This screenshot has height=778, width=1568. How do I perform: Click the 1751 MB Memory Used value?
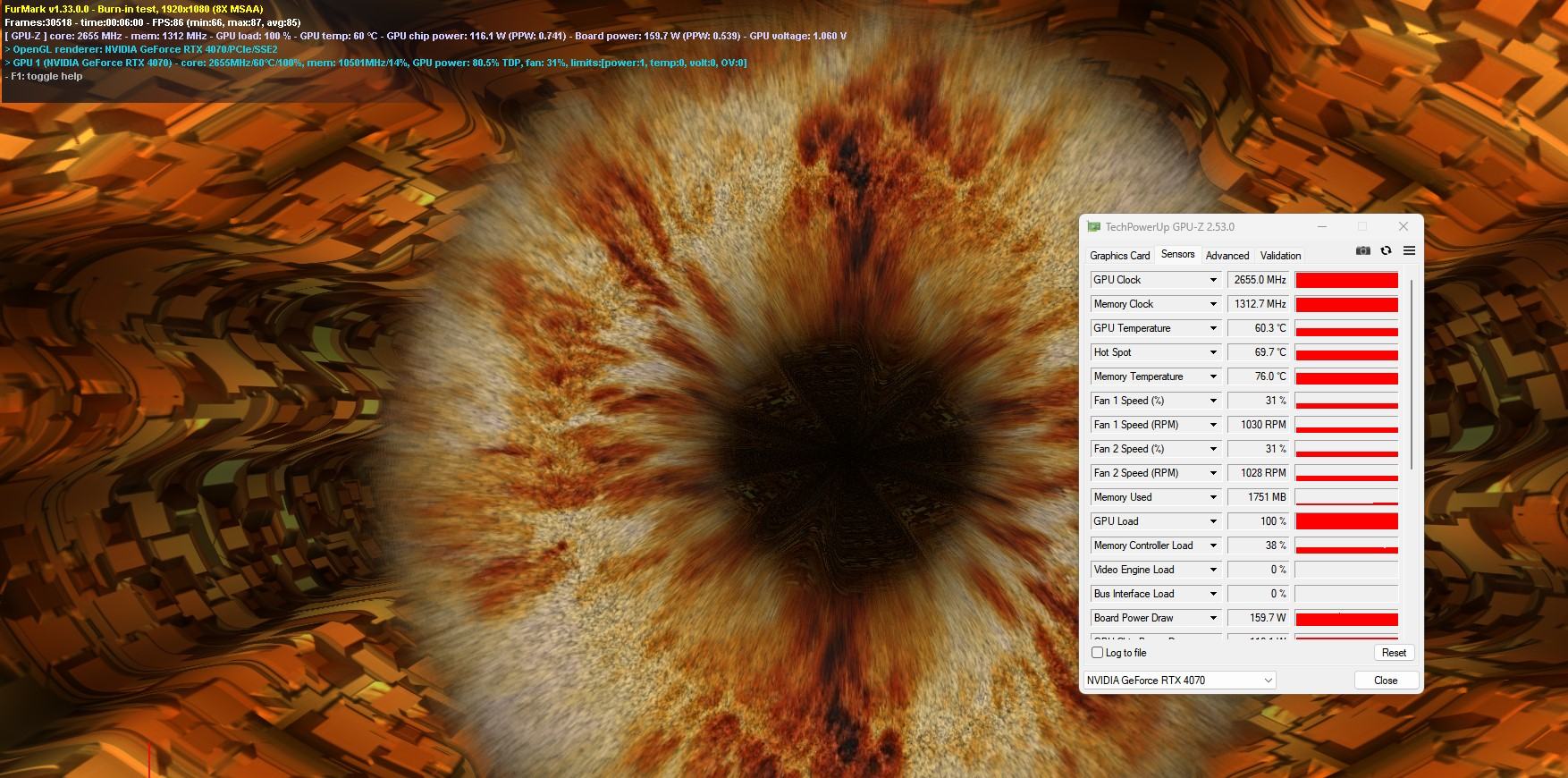point(1258,497)
